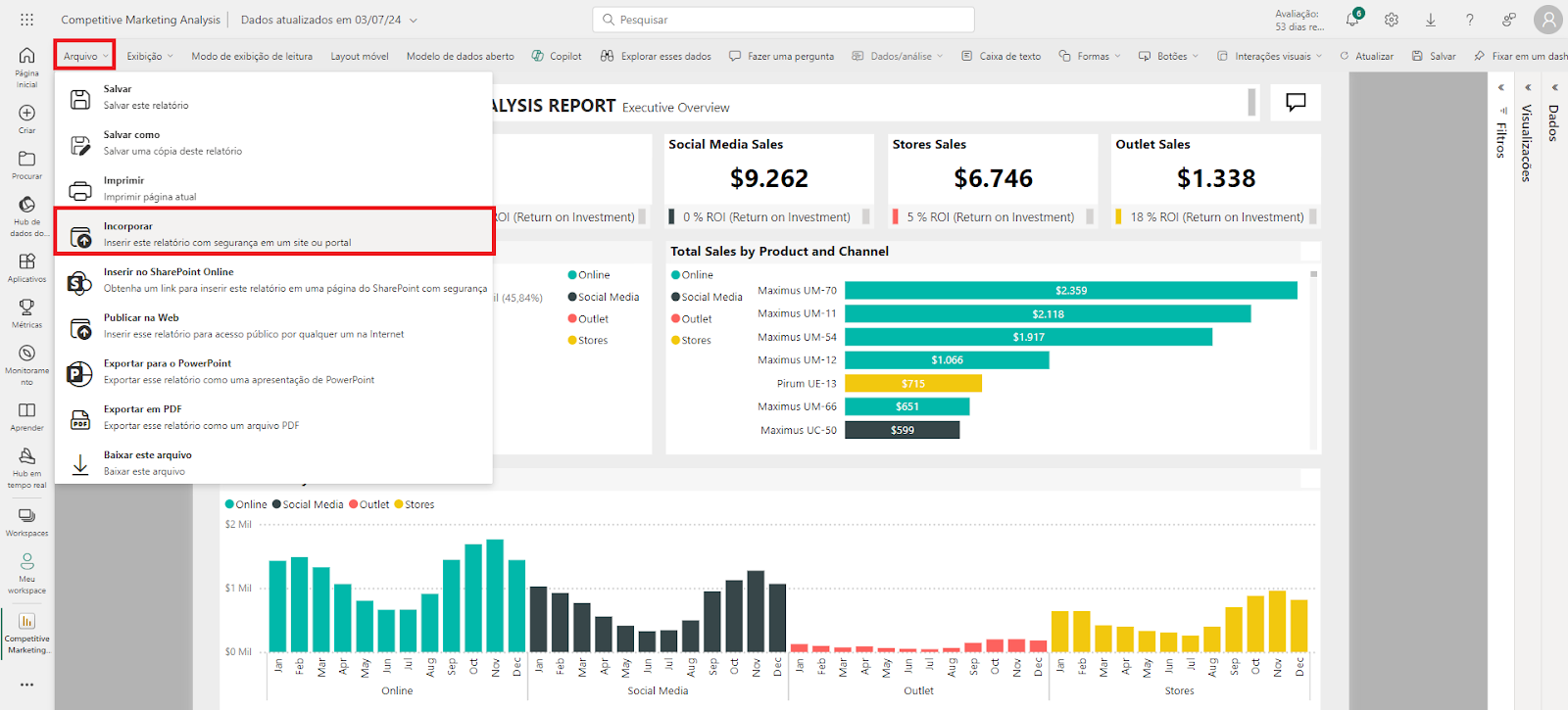The image size is (1568, 710).
Task: Open Arquivo menu dropdown
Action: click(85, 56)
